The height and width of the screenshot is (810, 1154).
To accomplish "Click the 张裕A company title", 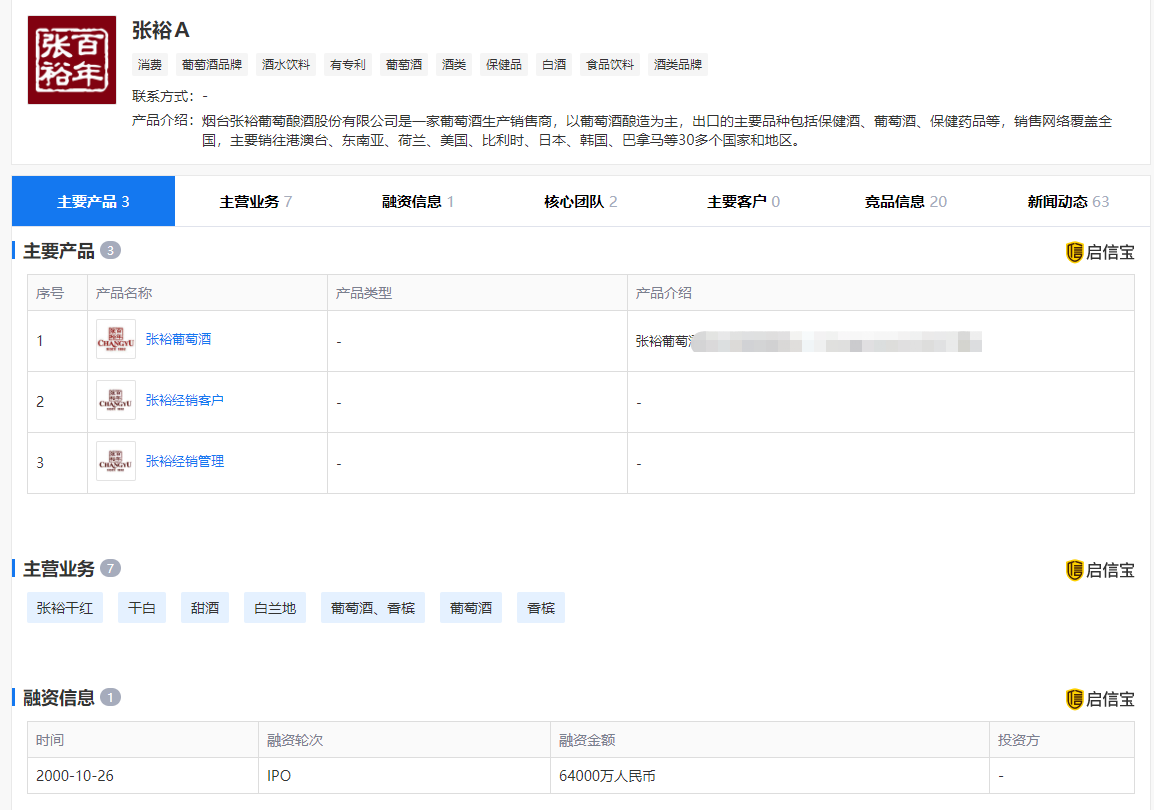I will (x=161, y=30).
